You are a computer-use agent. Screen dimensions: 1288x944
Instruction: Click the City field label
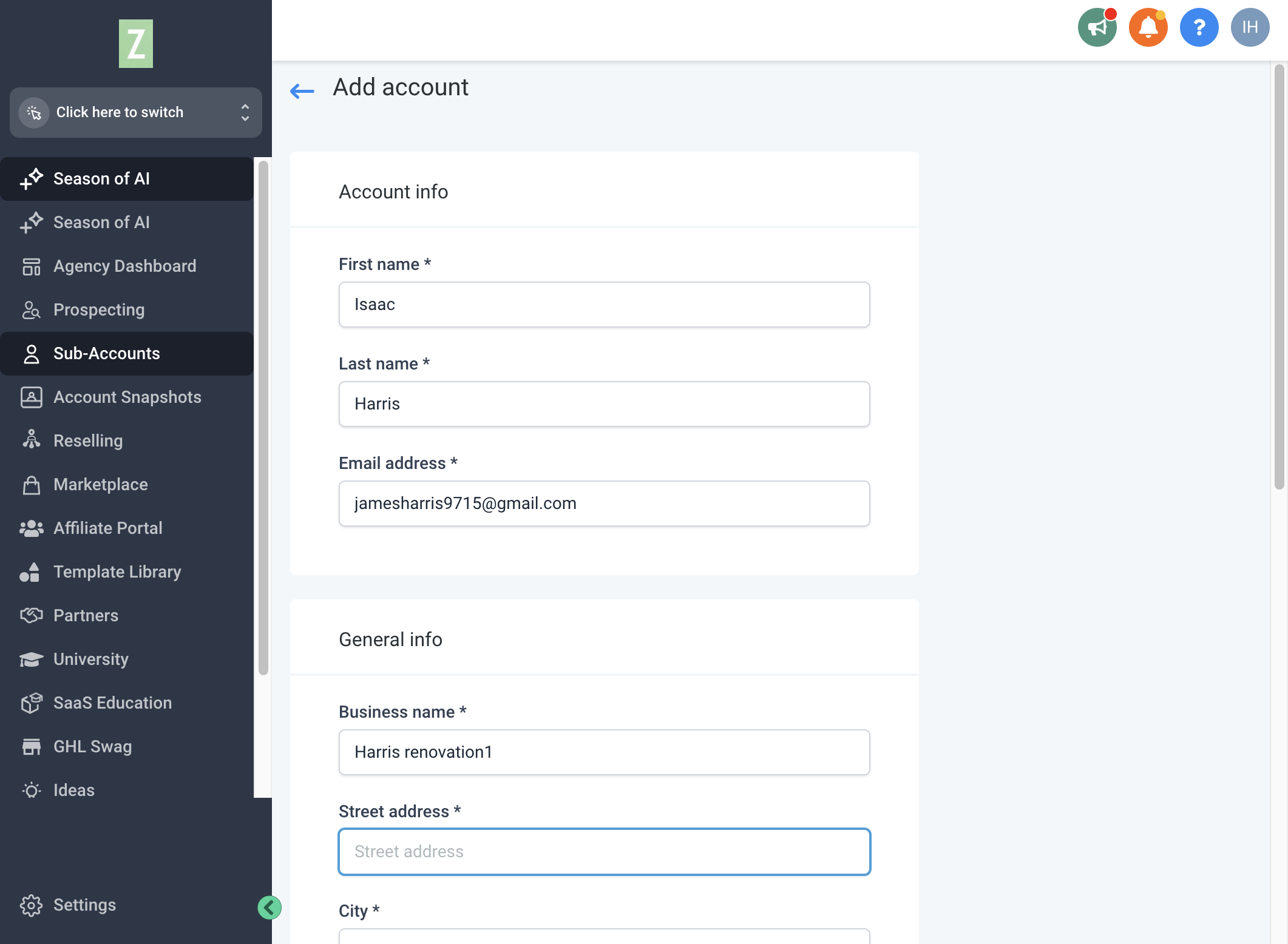coord(359,911)
